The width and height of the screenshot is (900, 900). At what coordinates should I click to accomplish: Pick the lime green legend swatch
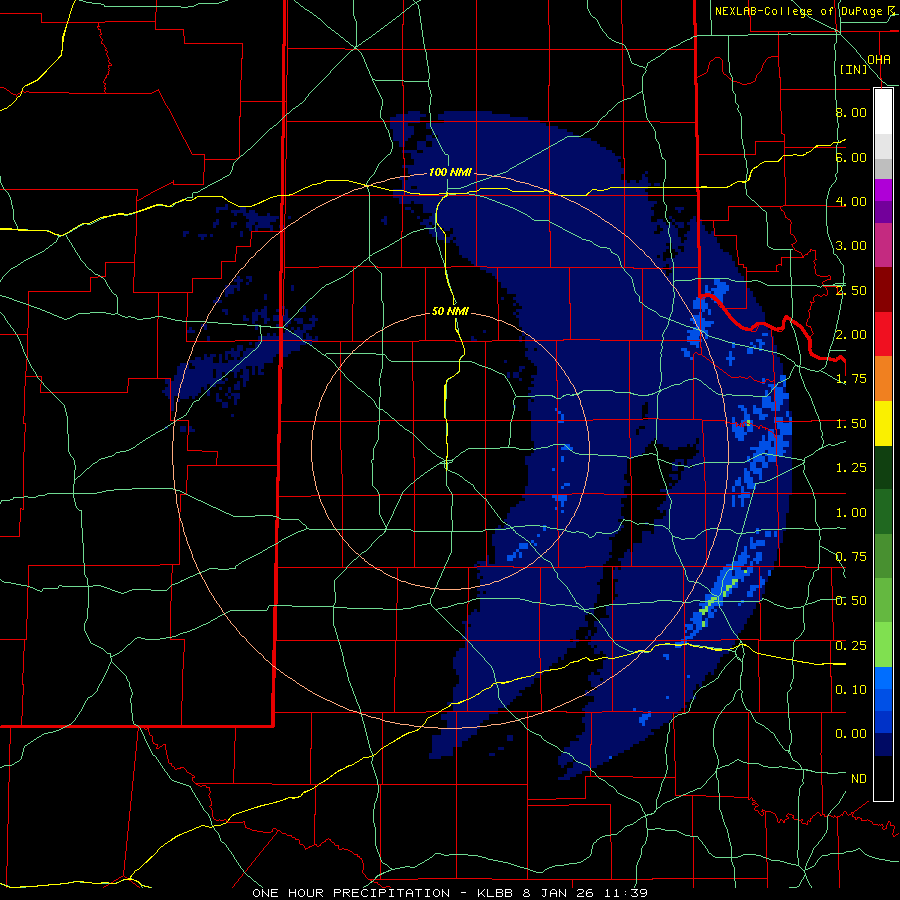883,645
